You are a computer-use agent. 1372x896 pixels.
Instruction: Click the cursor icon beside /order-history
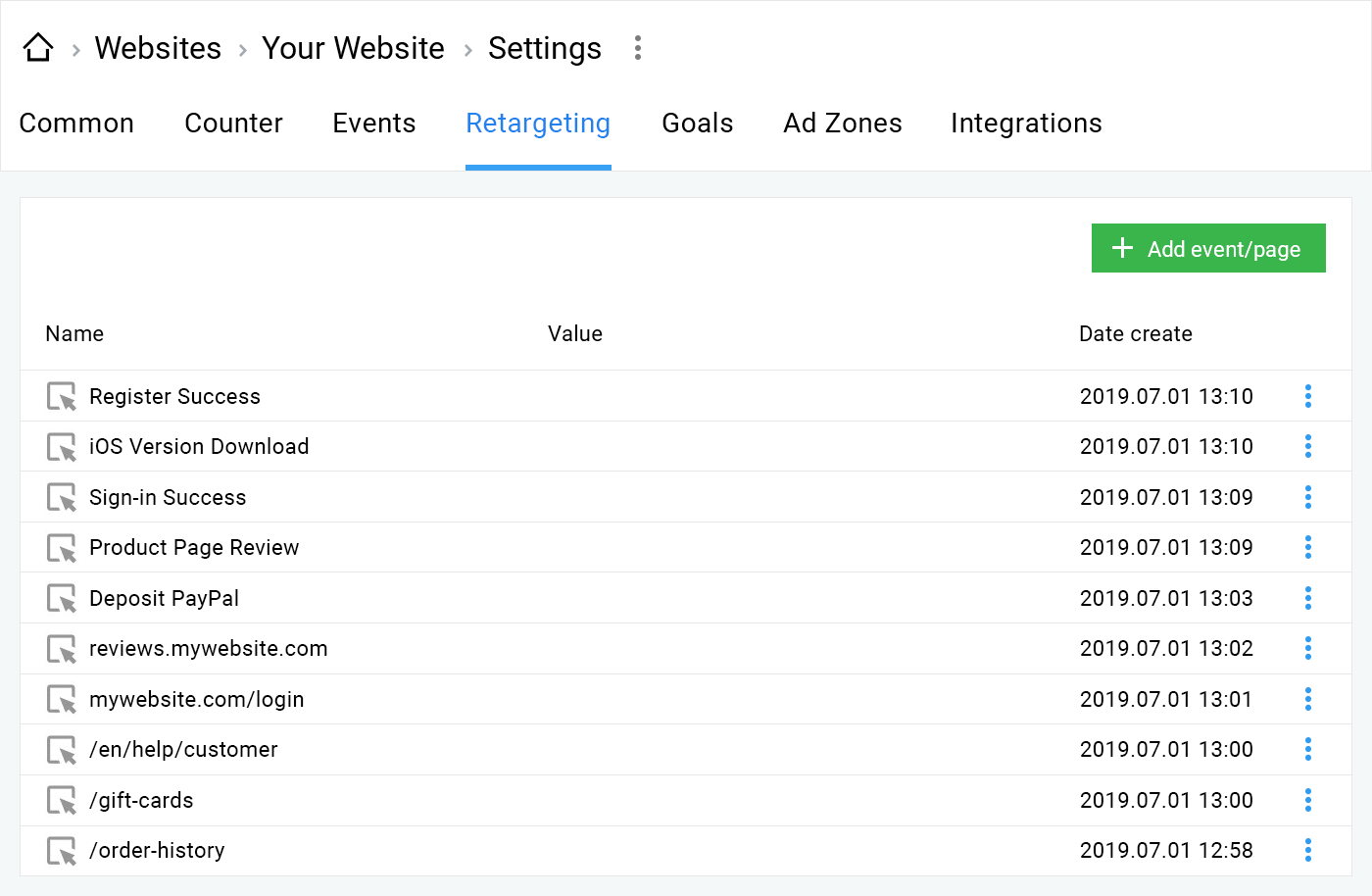click(x=61, y=850)
